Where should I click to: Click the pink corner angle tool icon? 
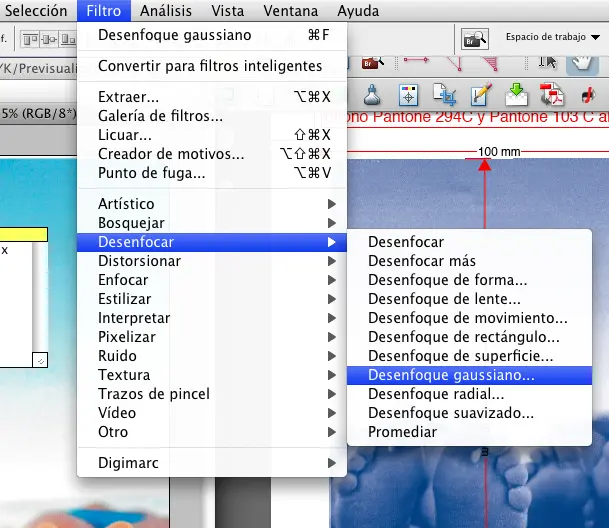(454, 63)
